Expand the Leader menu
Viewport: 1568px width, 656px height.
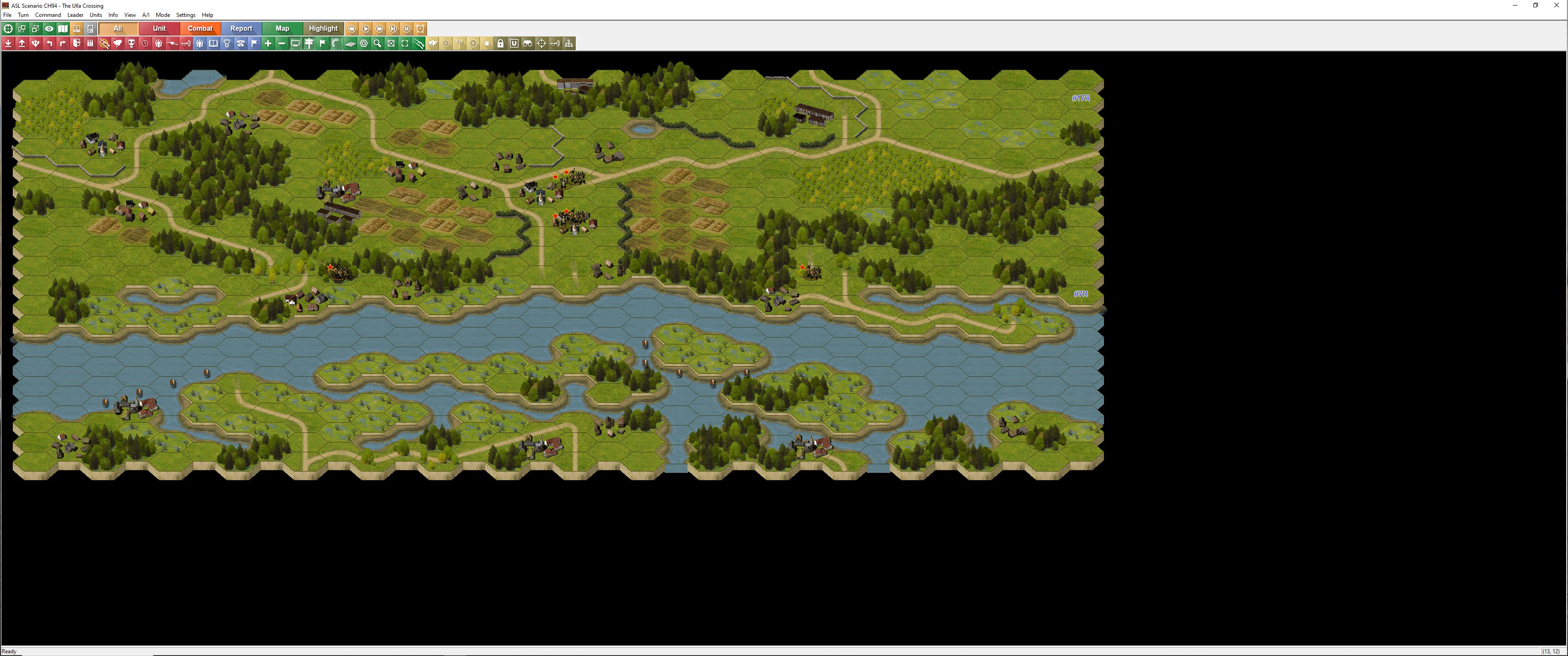[75, 15]
